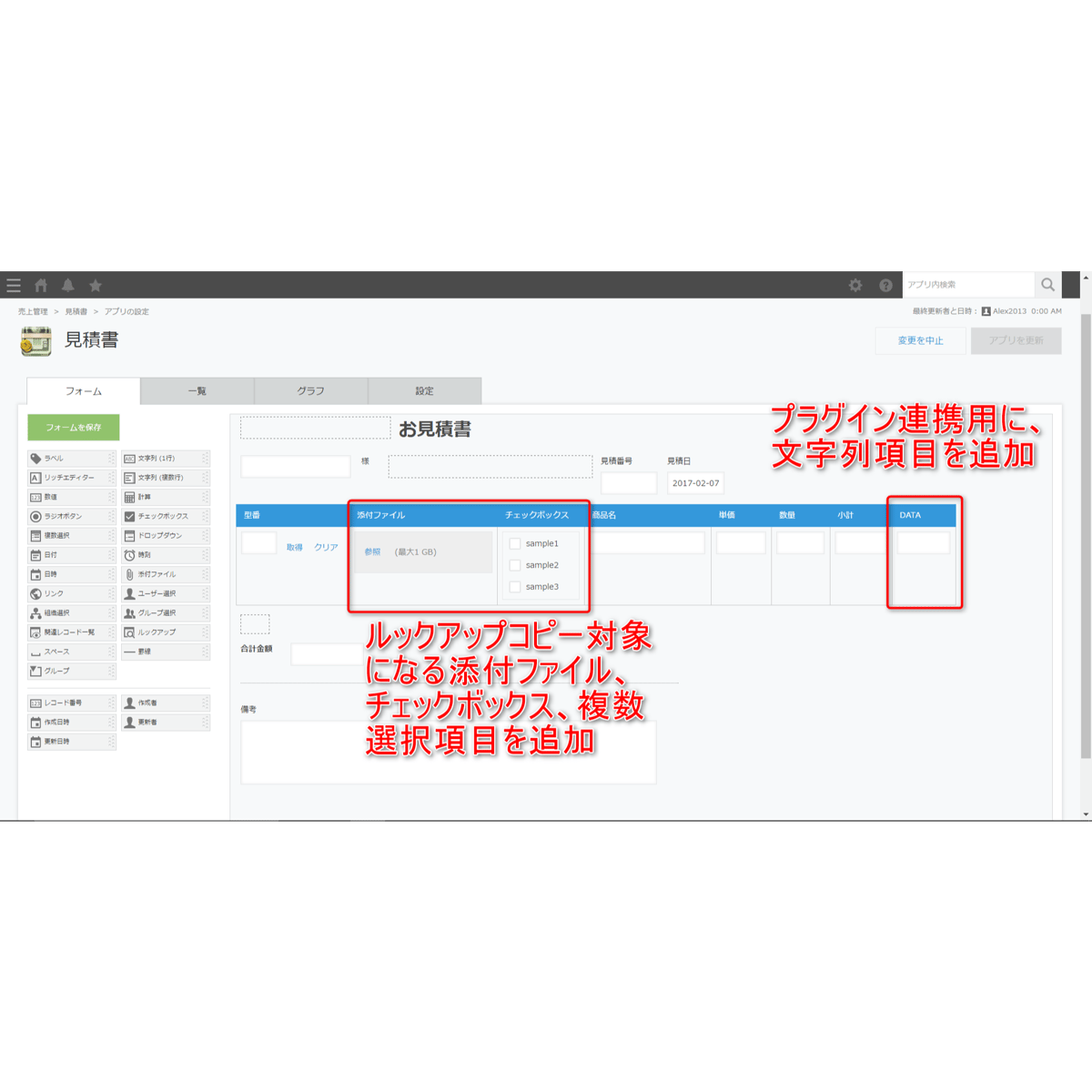Check the sample1 checkbox
The image size is (1092, 1092).
(x=514, y=542)
